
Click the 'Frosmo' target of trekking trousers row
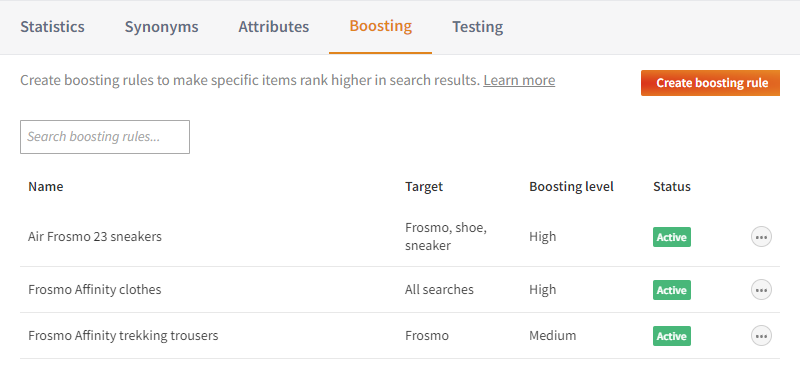tap(427, 336)
